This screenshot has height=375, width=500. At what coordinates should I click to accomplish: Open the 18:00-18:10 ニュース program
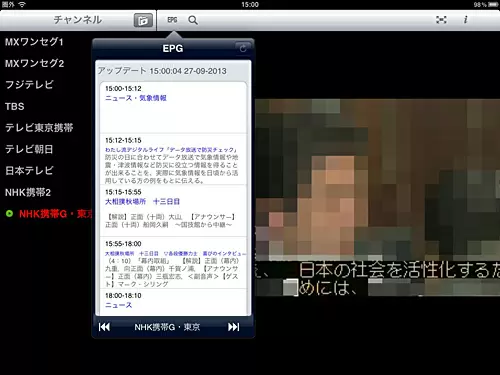click(173, 302)
